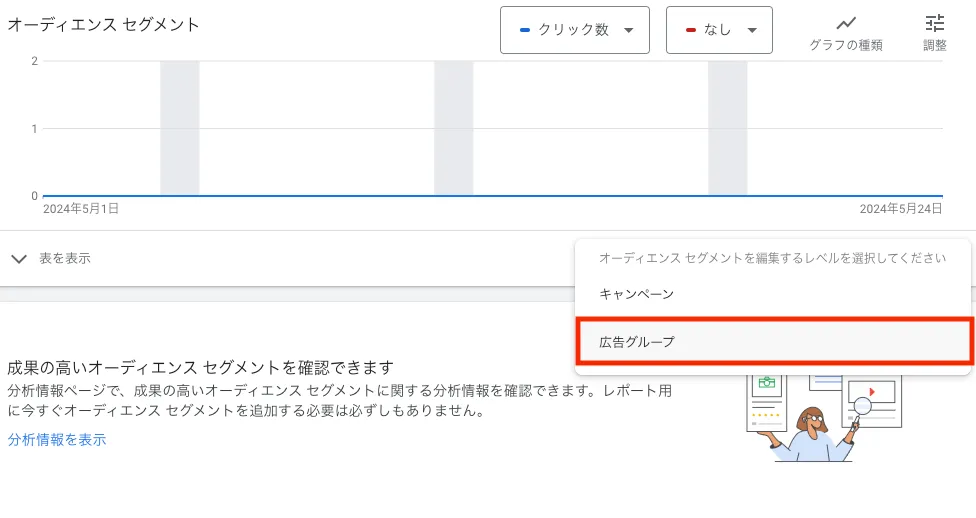Open the クリック数 metric dropdown
Viewport: 976px width, 518px height.
tap(575, 30)
